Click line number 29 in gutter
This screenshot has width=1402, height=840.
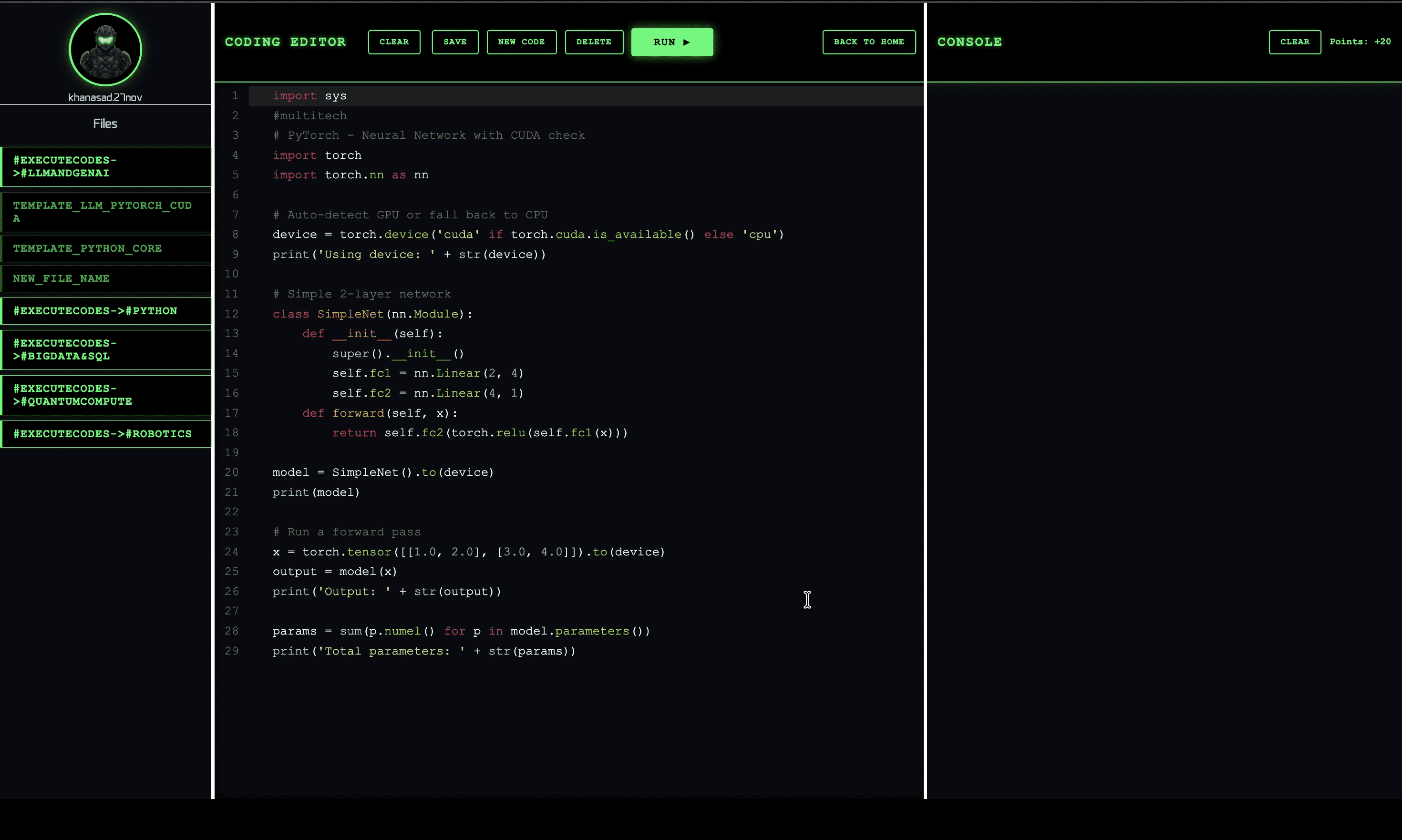232,651
